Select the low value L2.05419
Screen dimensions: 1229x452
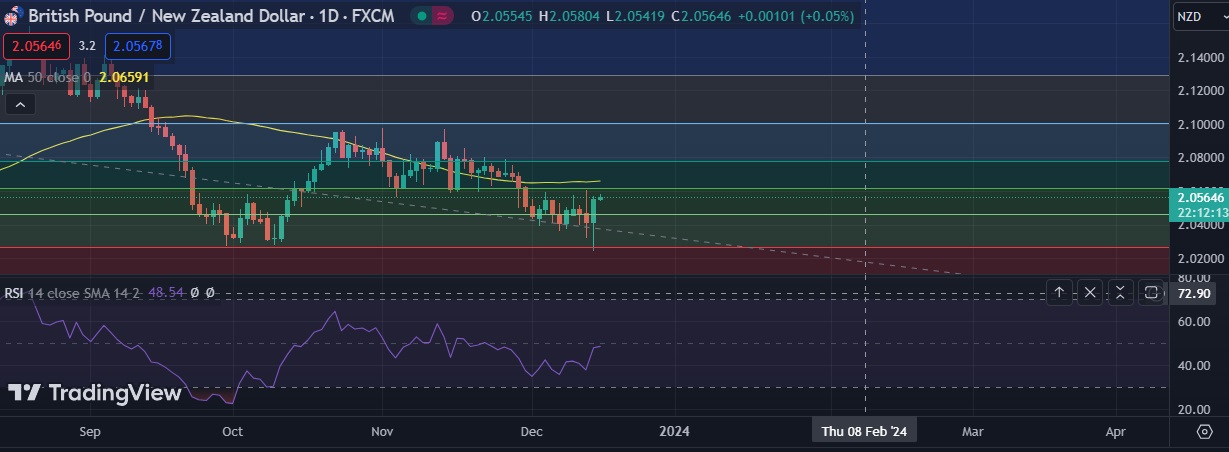point(636,16)
